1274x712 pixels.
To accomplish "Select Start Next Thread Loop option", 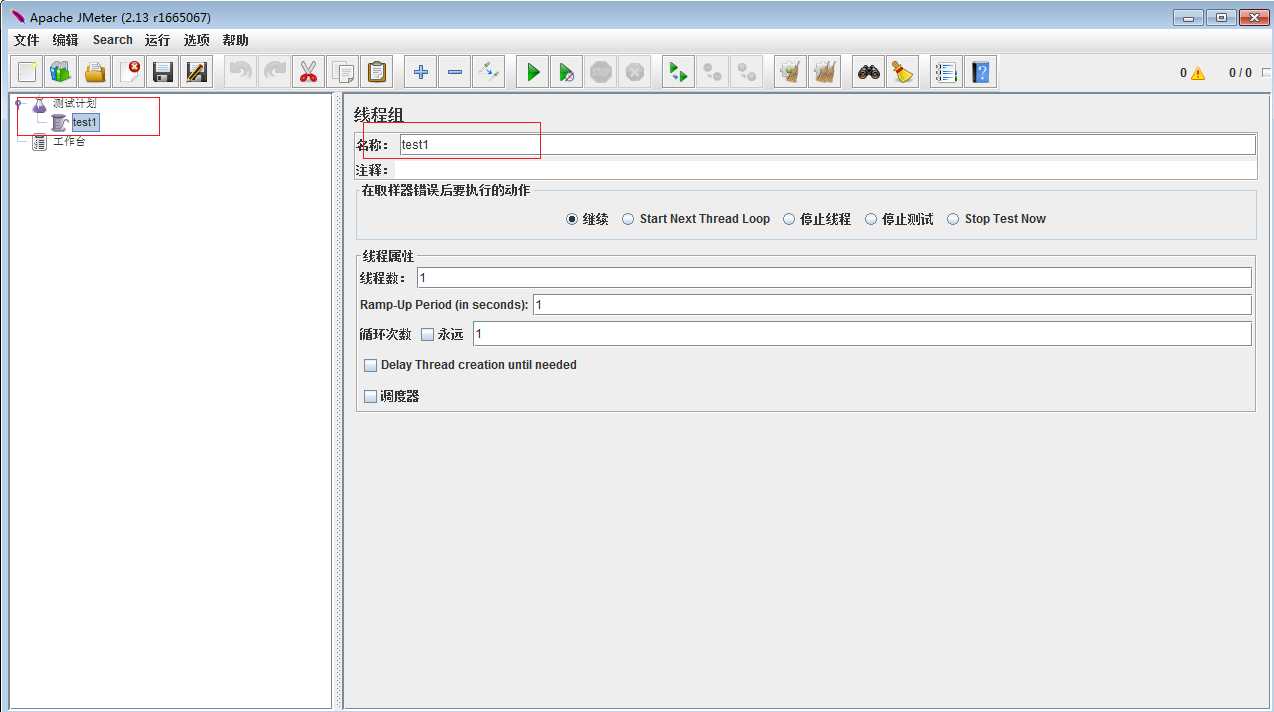I will click(628, 219).
